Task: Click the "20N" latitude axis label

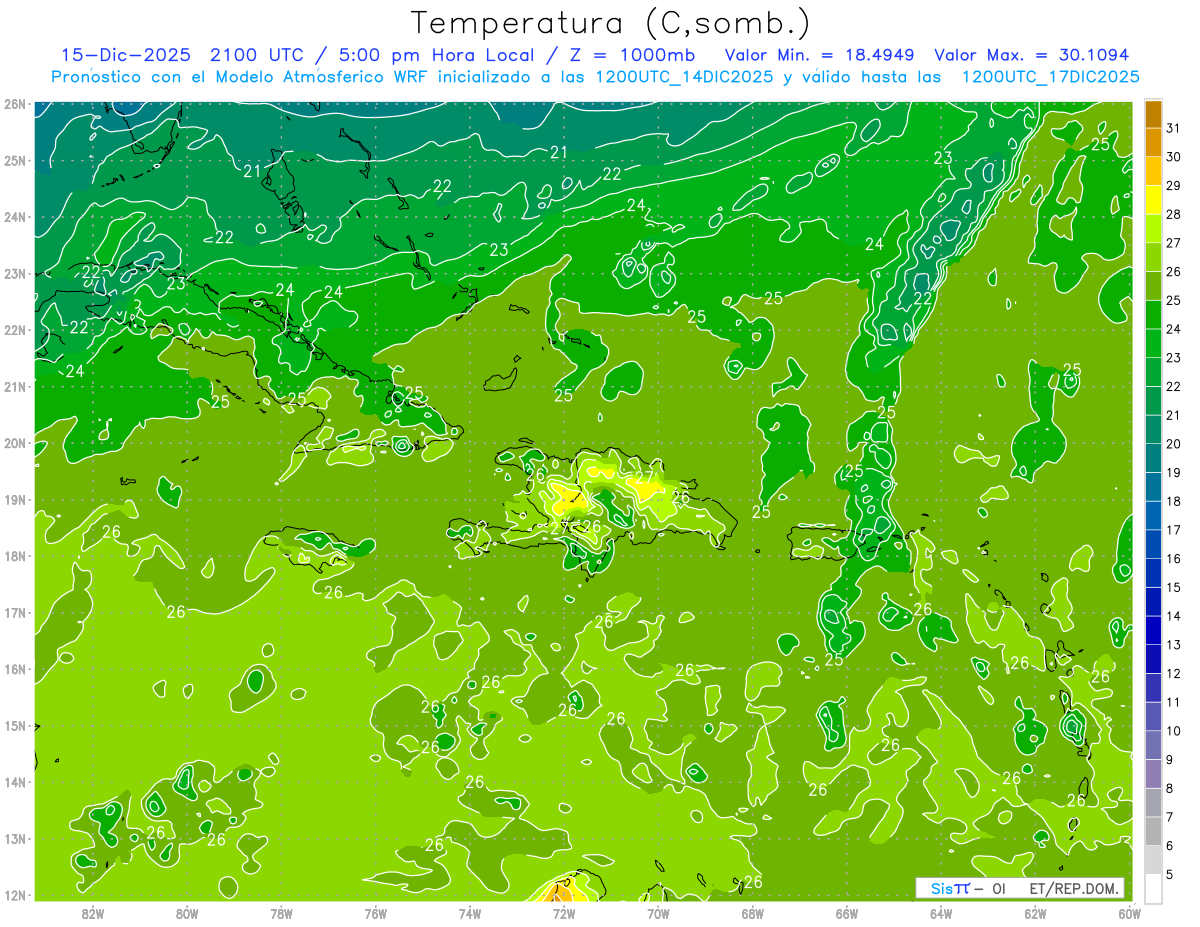Action: pos(15,443)
